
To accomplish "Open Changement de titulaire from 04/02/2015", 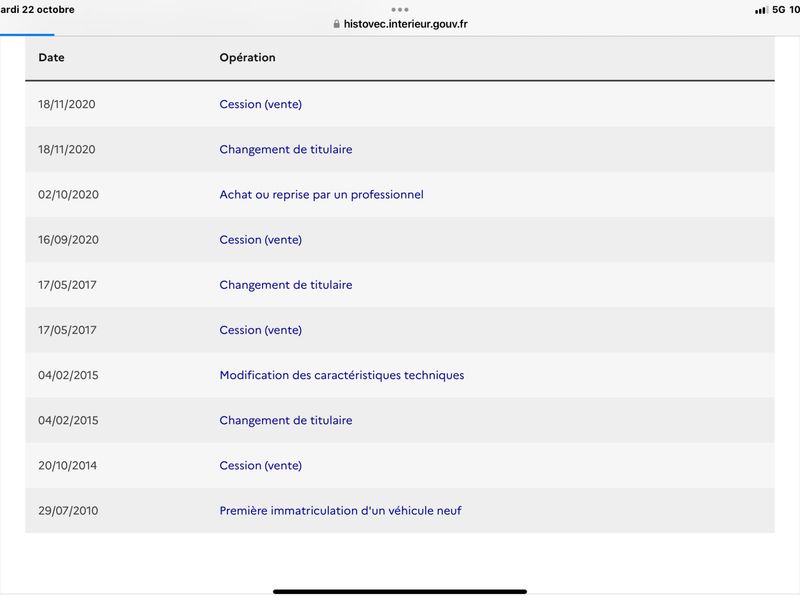I will coord(286,420).
